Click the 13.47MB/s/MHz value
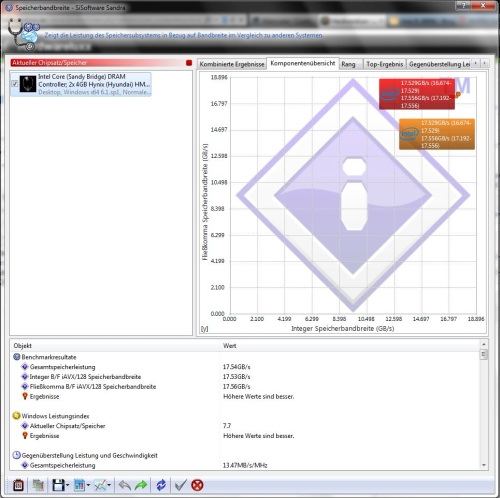Image resolution: width=500 pixels, height=498 pixels. tap(245, 465)
